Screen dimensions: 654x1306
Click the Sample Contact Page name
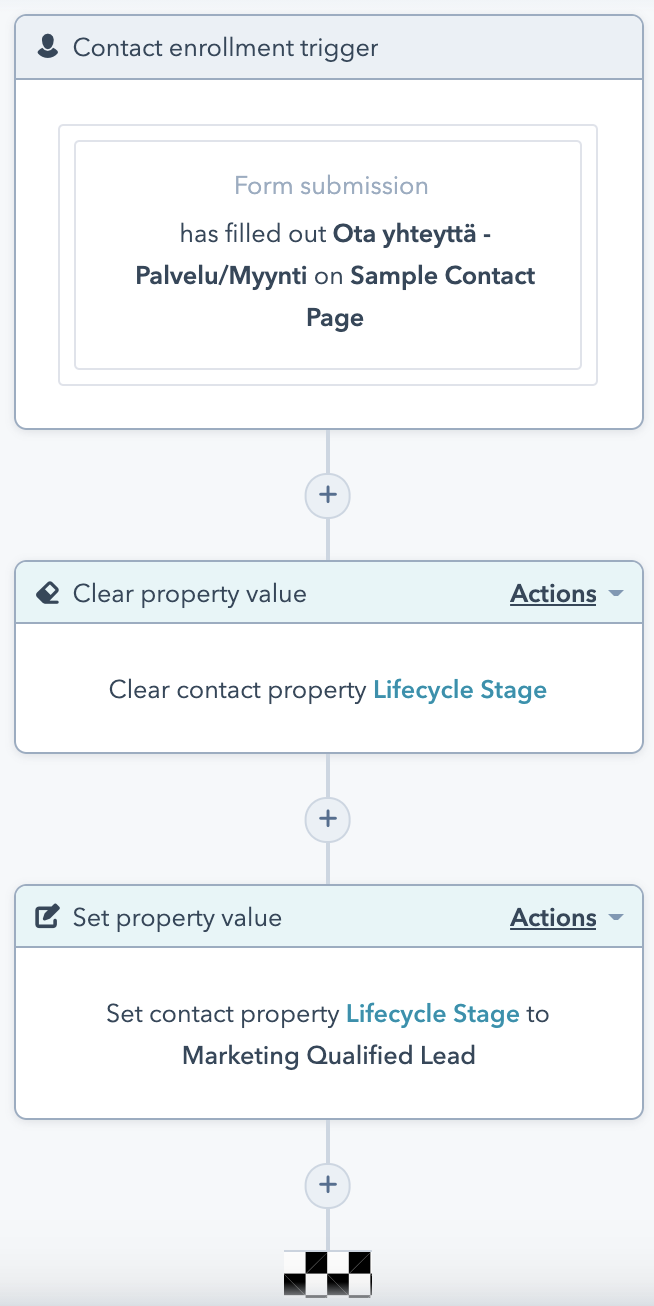pyautogui.click(x=443, y=276)
